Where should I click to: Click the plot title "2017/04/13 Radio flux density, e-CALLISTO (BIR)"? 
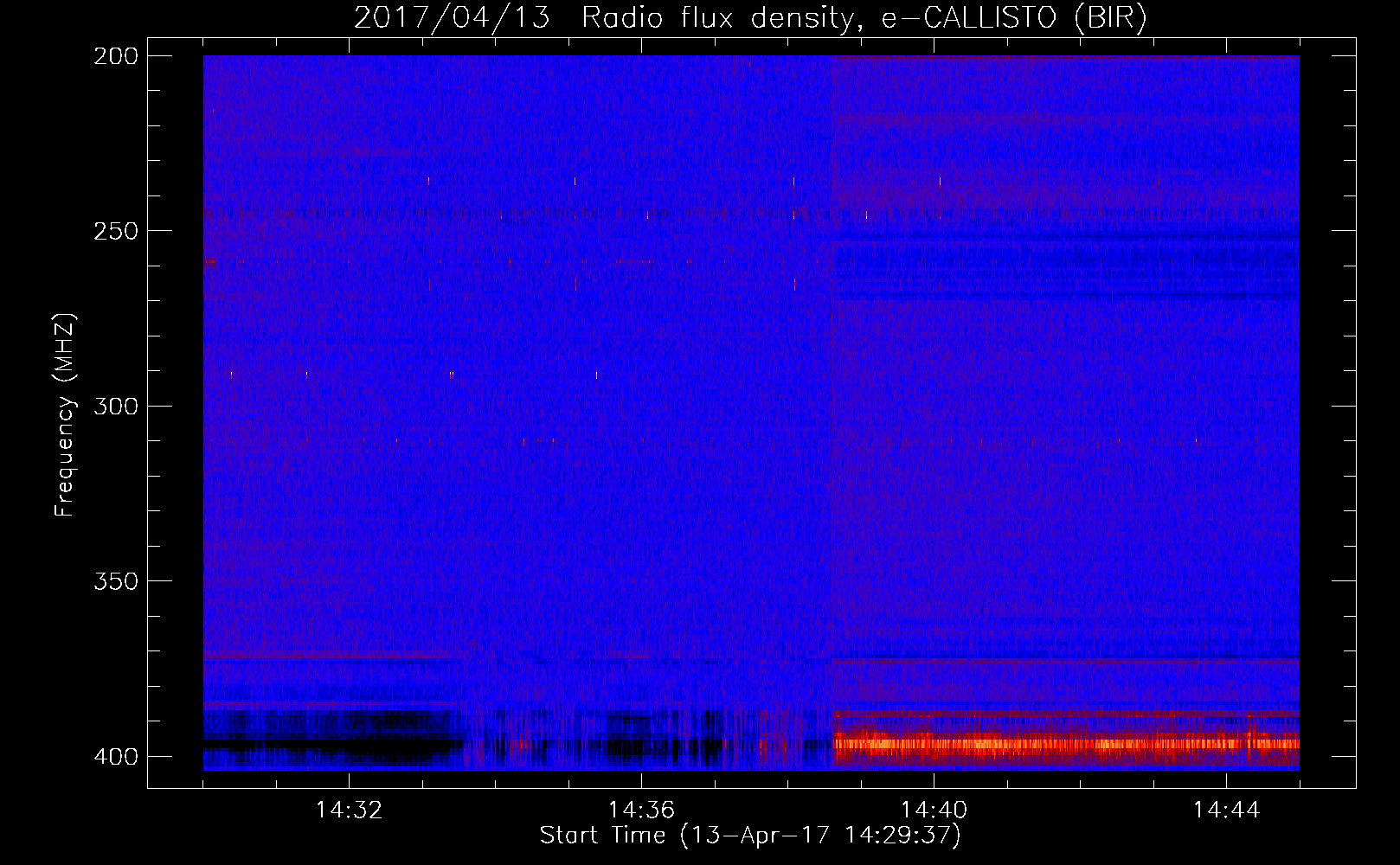pyautogui.click(x=750, y=18)
